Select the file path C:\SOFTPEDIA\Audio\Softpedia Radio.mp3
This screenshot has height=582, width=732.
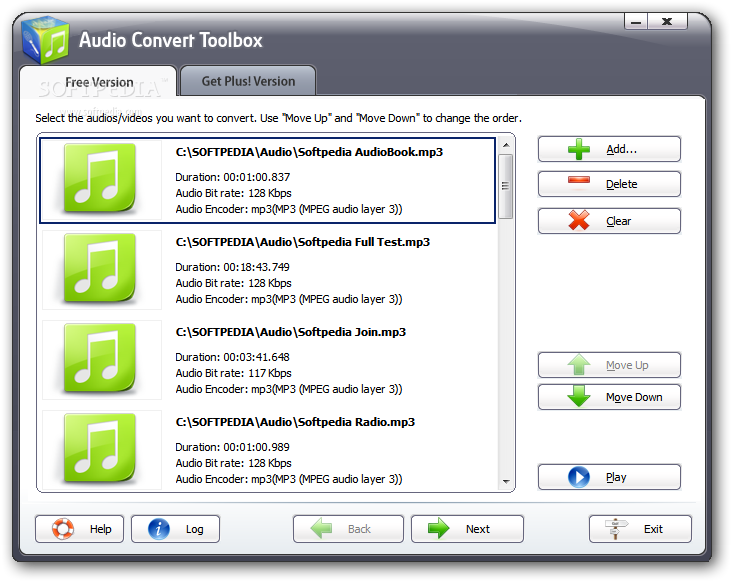295,422
